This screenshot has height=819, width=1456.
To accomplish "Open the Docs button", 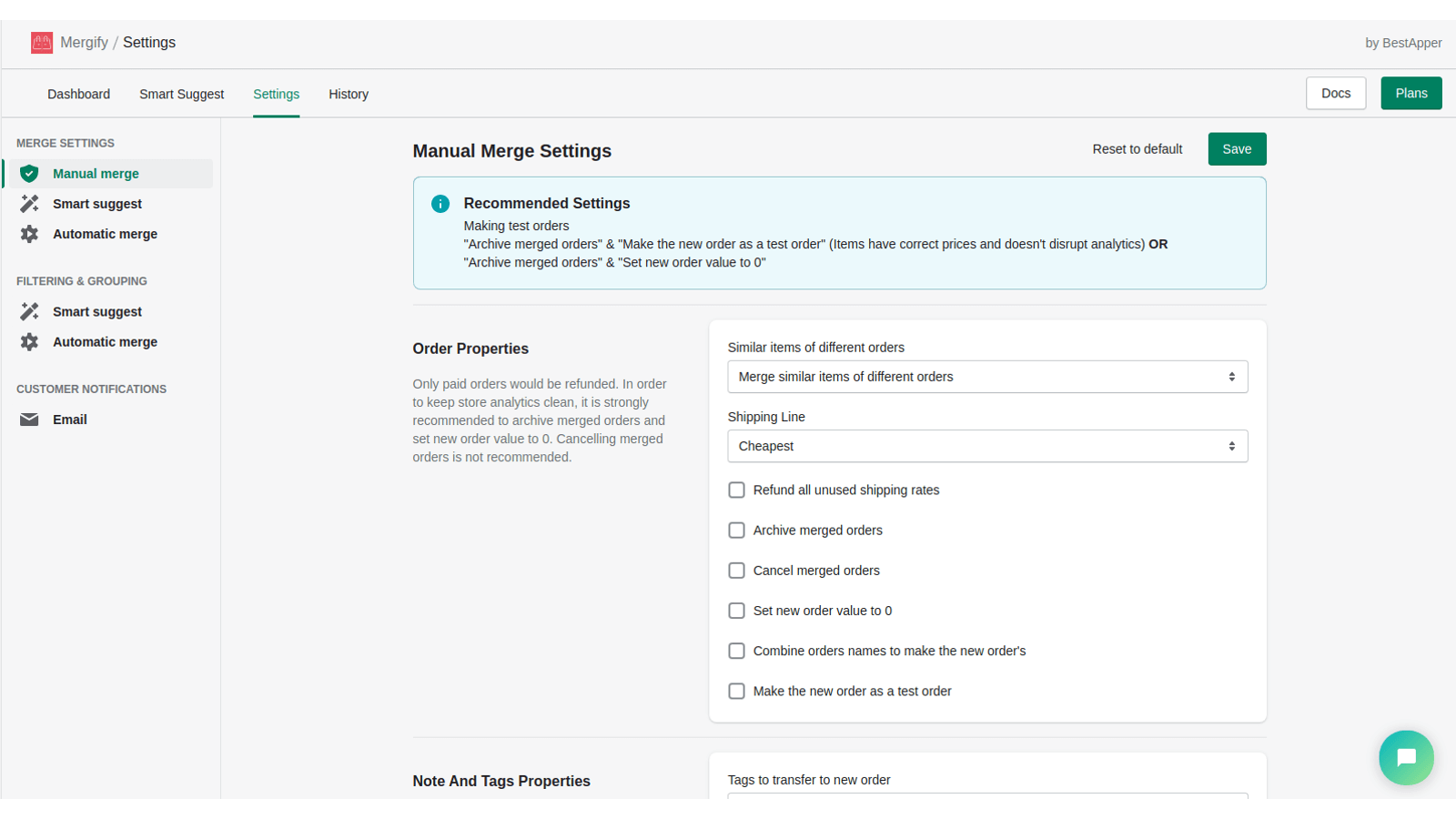I will point(1335,93).
